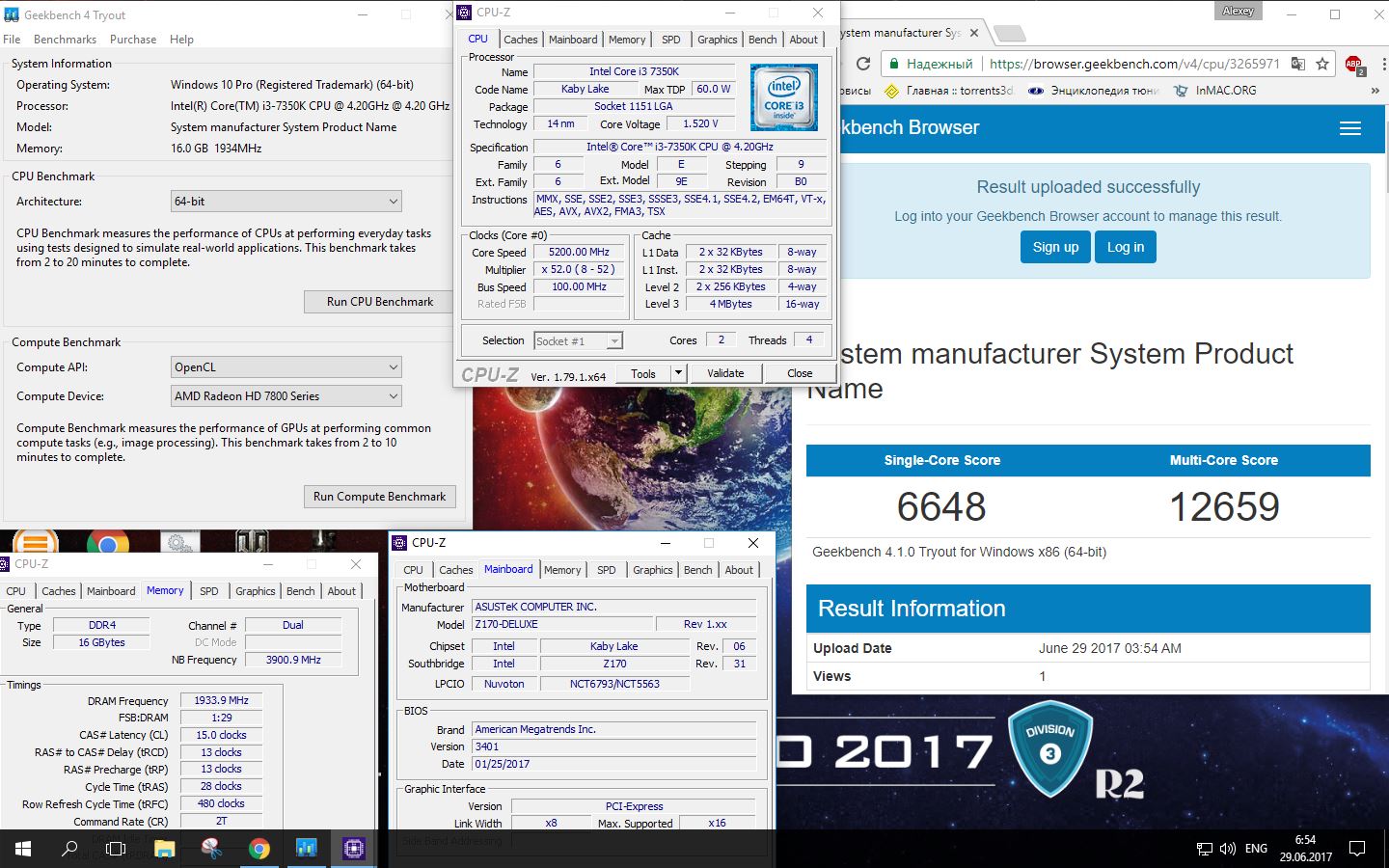Open the Энциклопедия bookmark
This screenshot has width=1389, height=868.
click(1094, 91)
